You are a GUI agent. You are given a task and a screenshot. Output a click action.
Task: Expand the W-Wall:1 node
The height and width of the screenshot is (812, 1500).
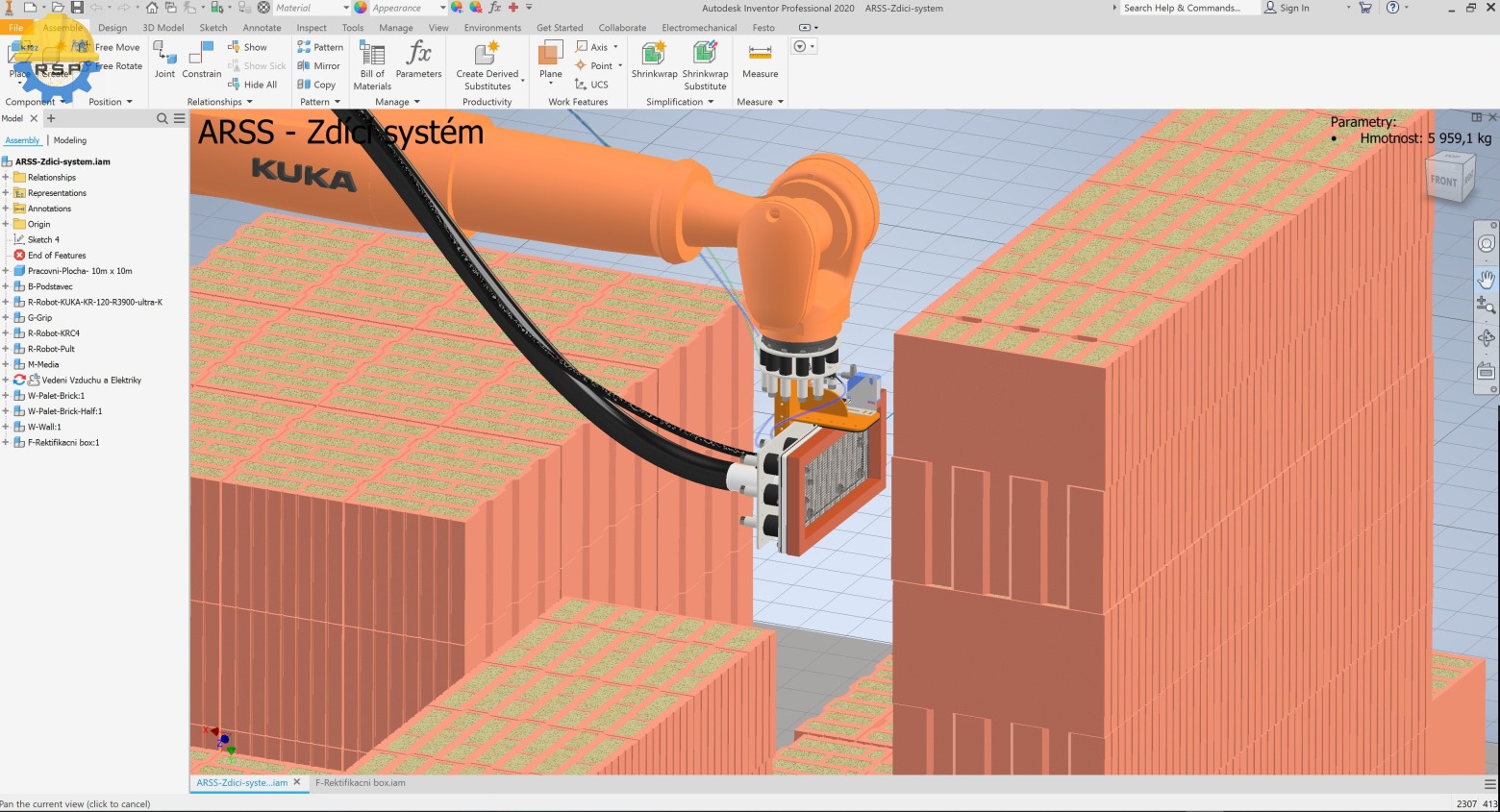(6, 427)
